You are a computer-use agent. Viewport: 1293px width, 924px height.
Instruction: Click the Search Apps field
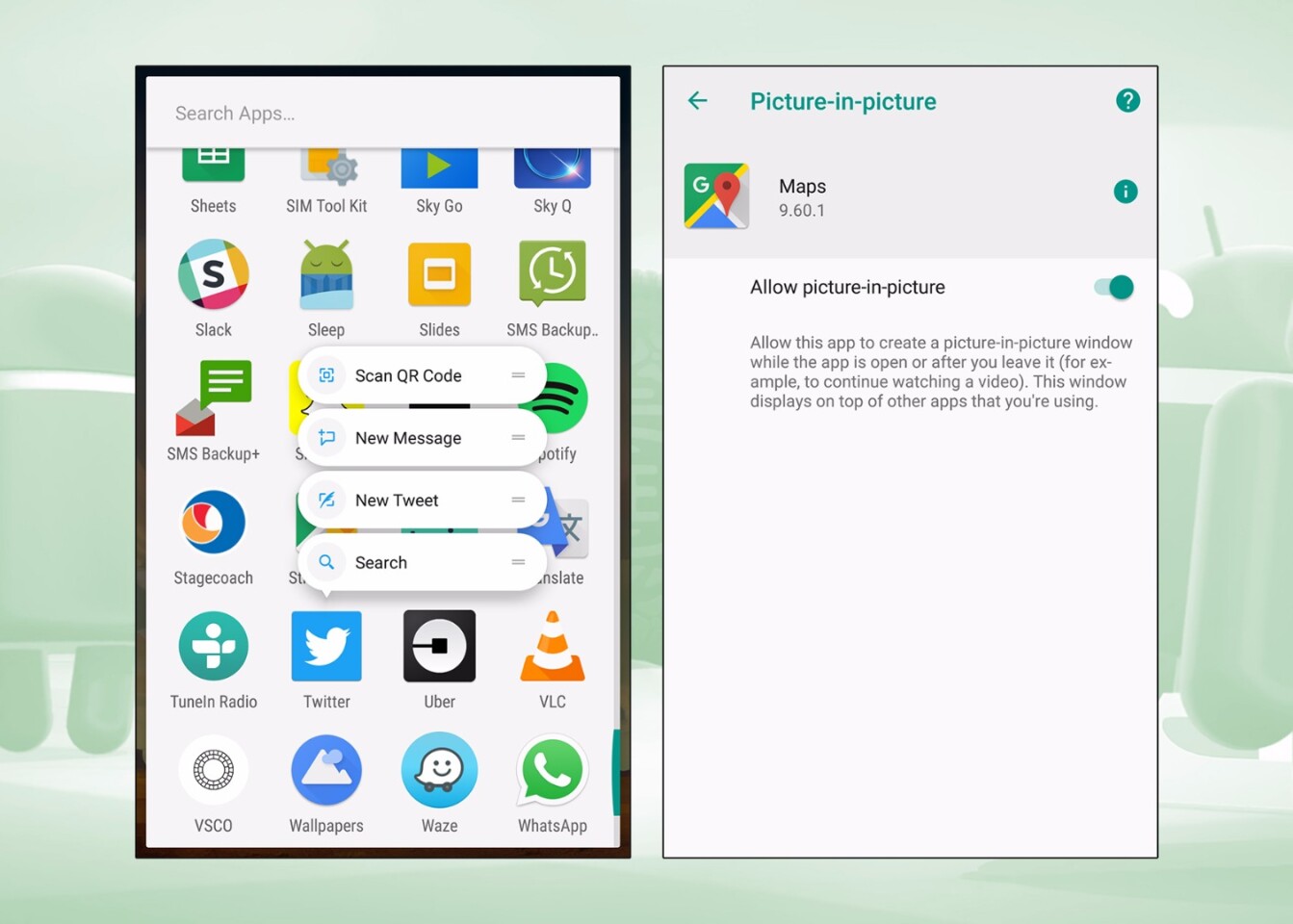(383, 113)
